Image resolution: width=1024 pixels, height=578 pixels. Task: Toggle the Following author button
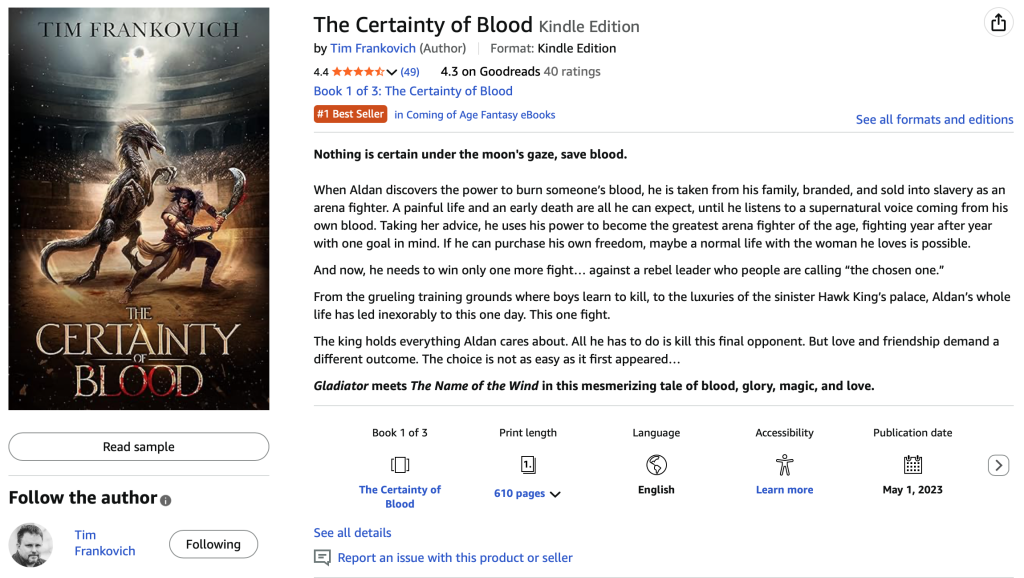(x=213, y=544)
